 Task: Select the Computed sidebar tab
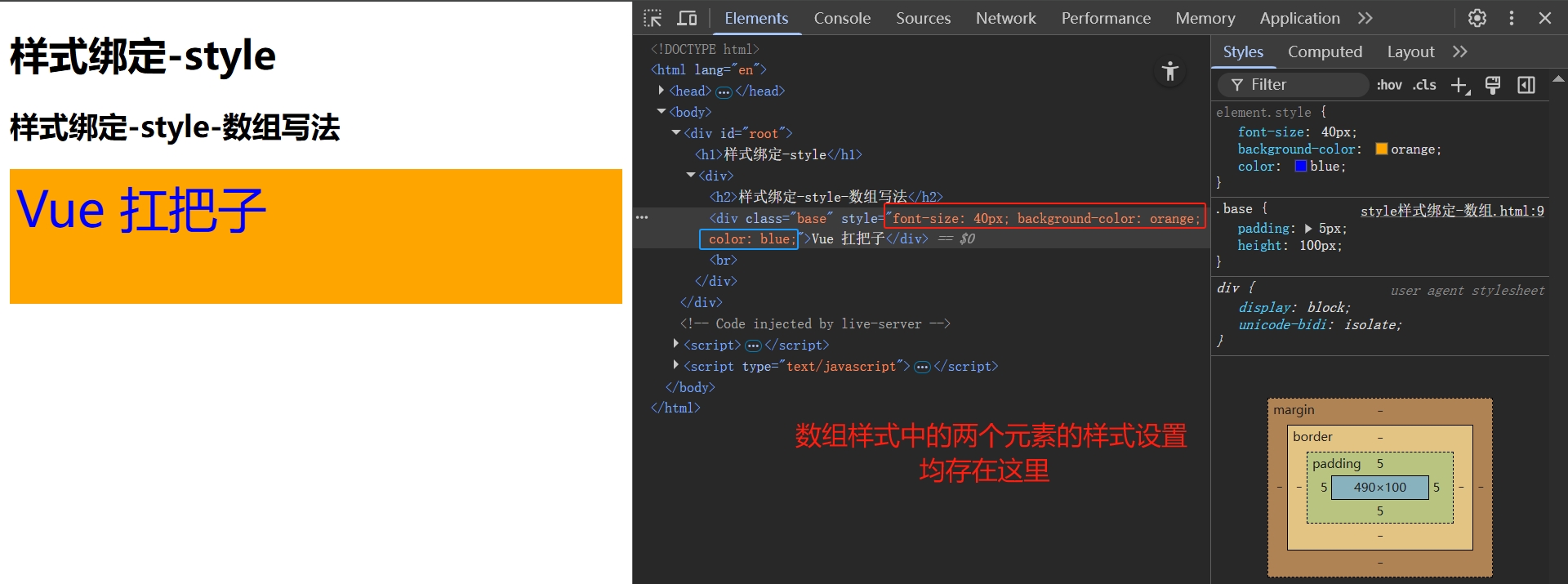coord(1325,51)
